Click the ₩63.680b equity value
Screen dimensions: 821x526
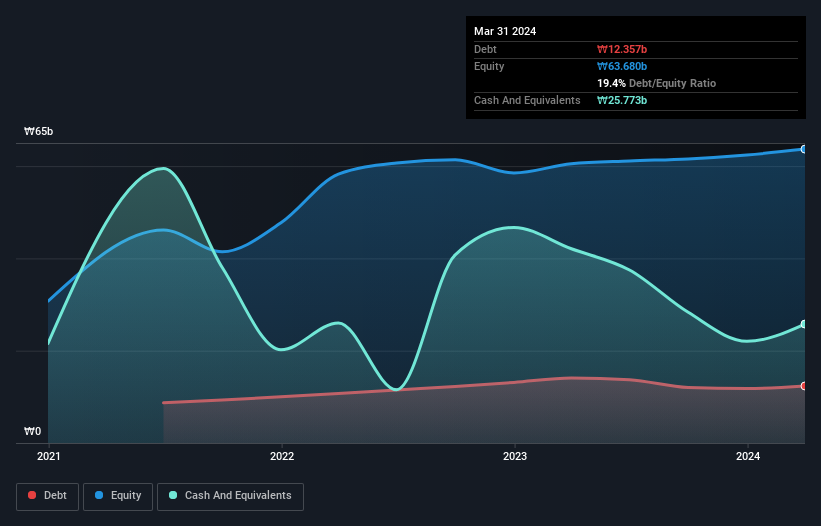622,66
